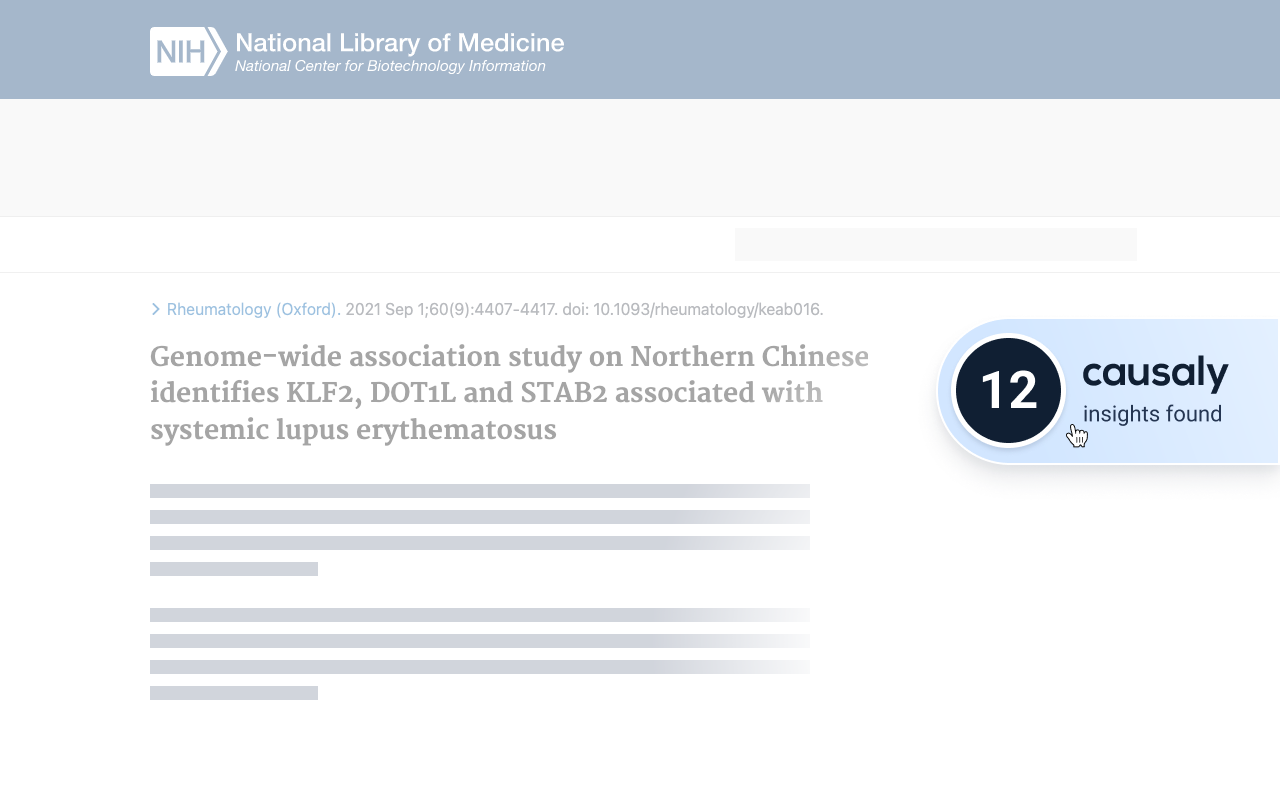Click the citation date and volume text

click(x=449, y=310)
